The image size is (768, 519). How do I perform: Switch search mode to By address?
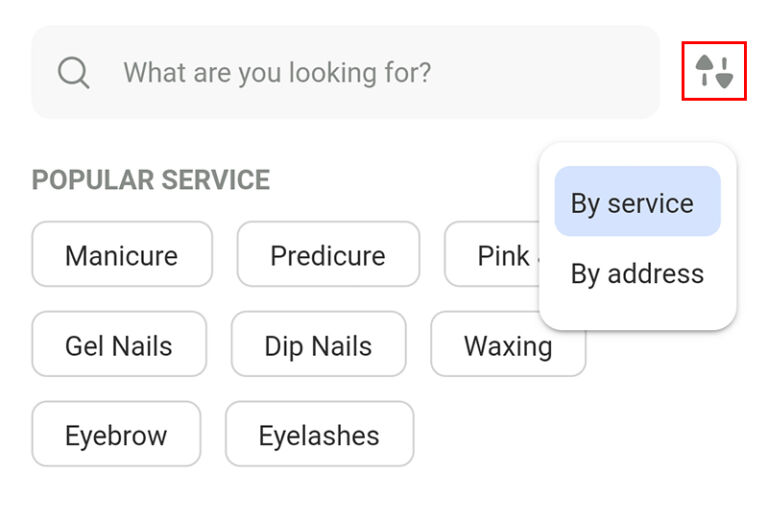point(637,273)
